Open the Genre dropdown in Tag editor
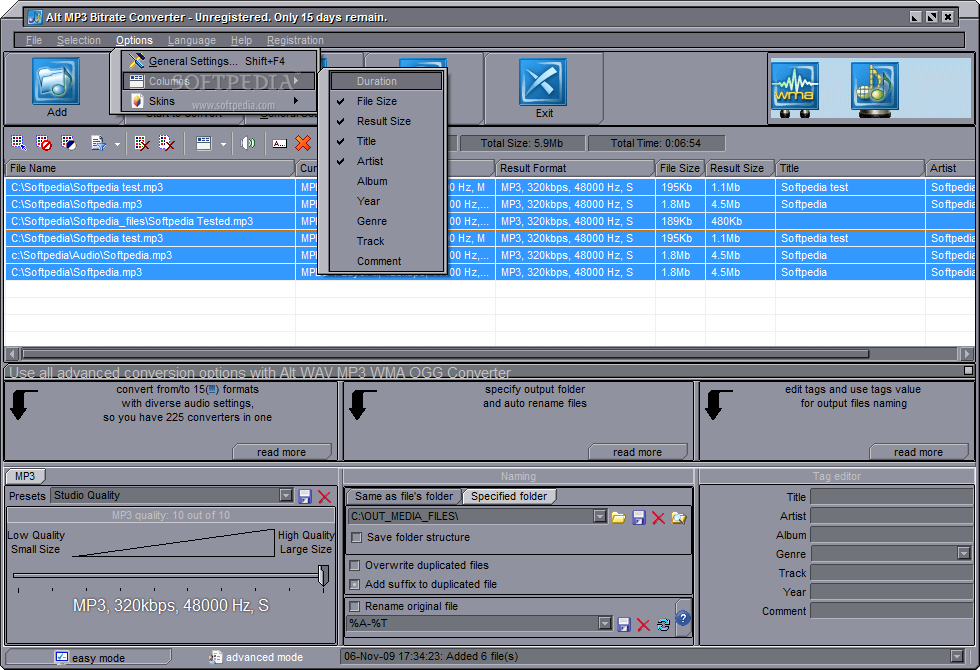Image resolution: width=980 pixels, height=670 pixels. pyautogui.click(x=964, y=553)
